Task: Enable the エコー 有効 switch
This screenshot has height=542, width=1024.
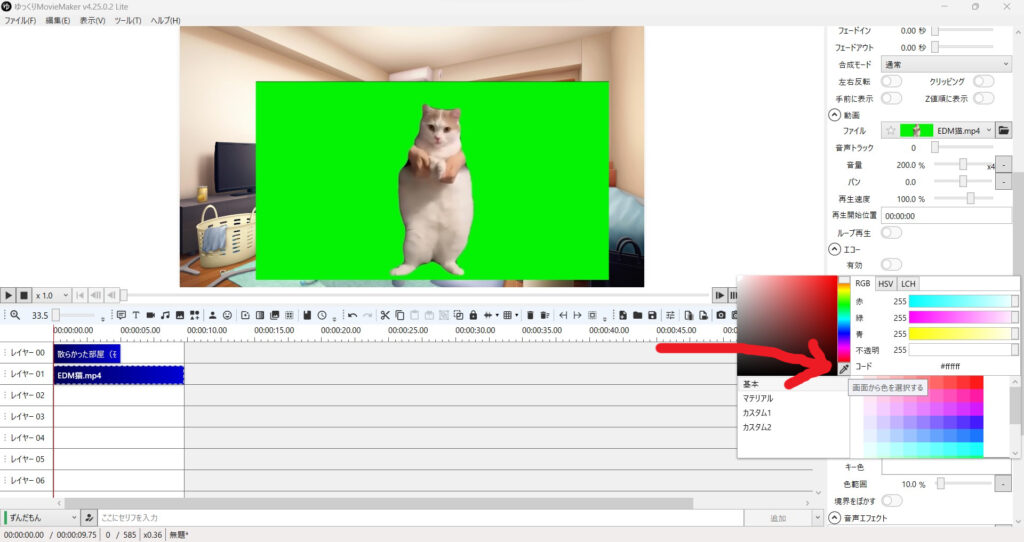Action: pos(891,264)
